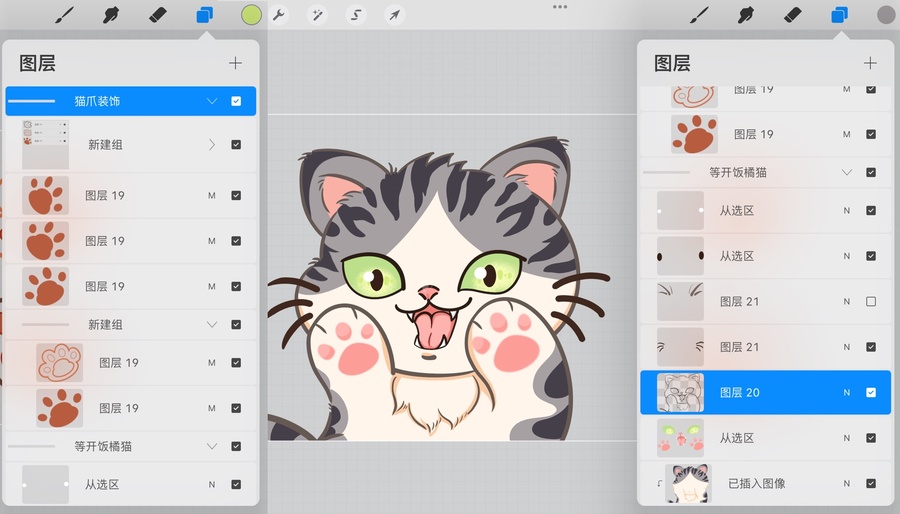Toggle visibility of the 猫爪装饰 group
Image resolution: width=900 pixels, height=514 pixels.
click(x=236, y=101)
